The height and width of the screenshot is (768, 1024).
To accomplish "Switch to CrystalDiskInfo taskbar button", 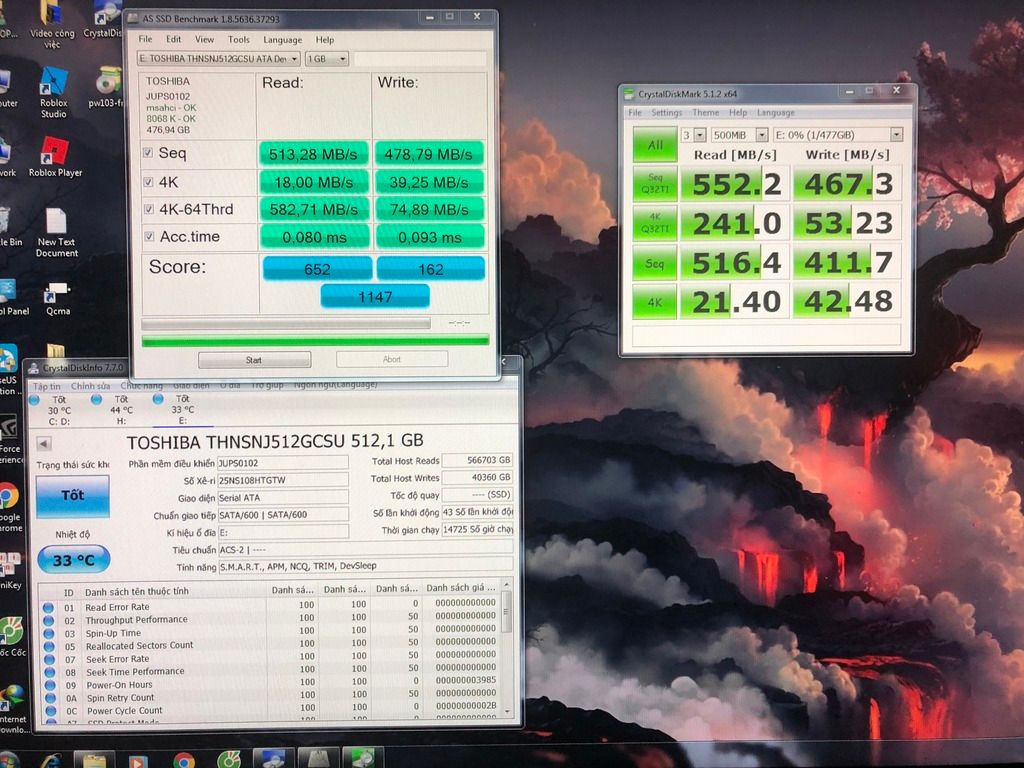I will pos(273,758).
